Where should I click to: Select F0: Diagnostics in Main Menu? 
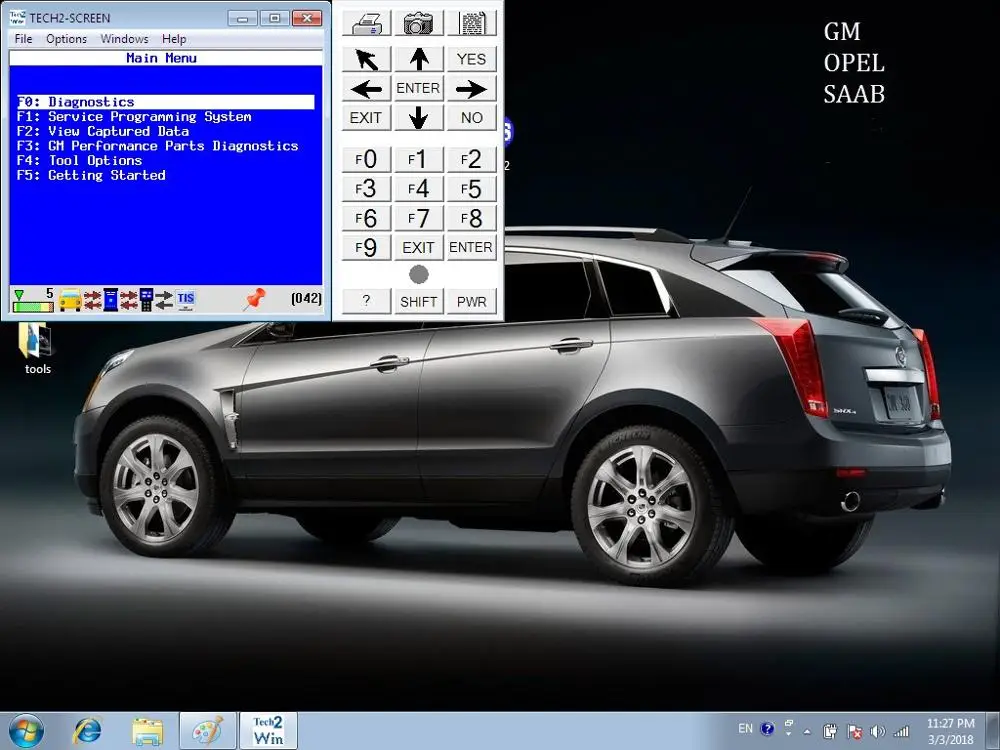click(91, 102)
